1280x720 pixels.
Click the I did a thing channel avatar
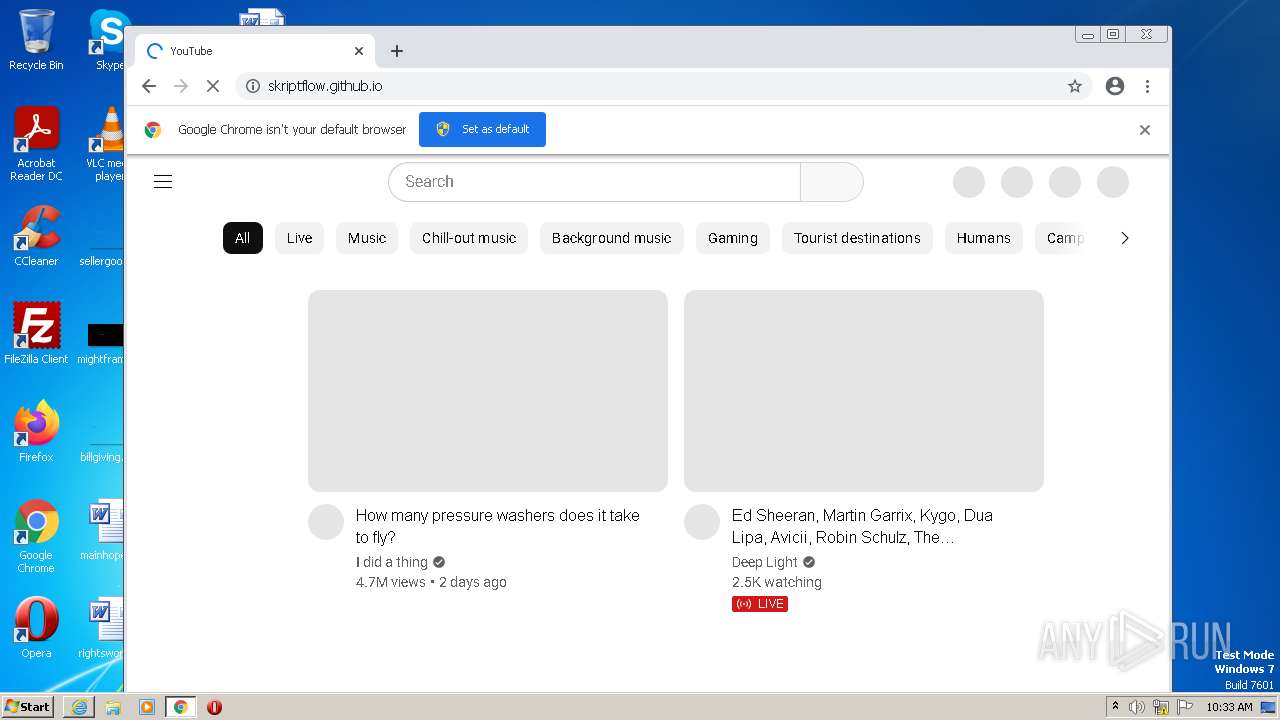tap(326, 522)
